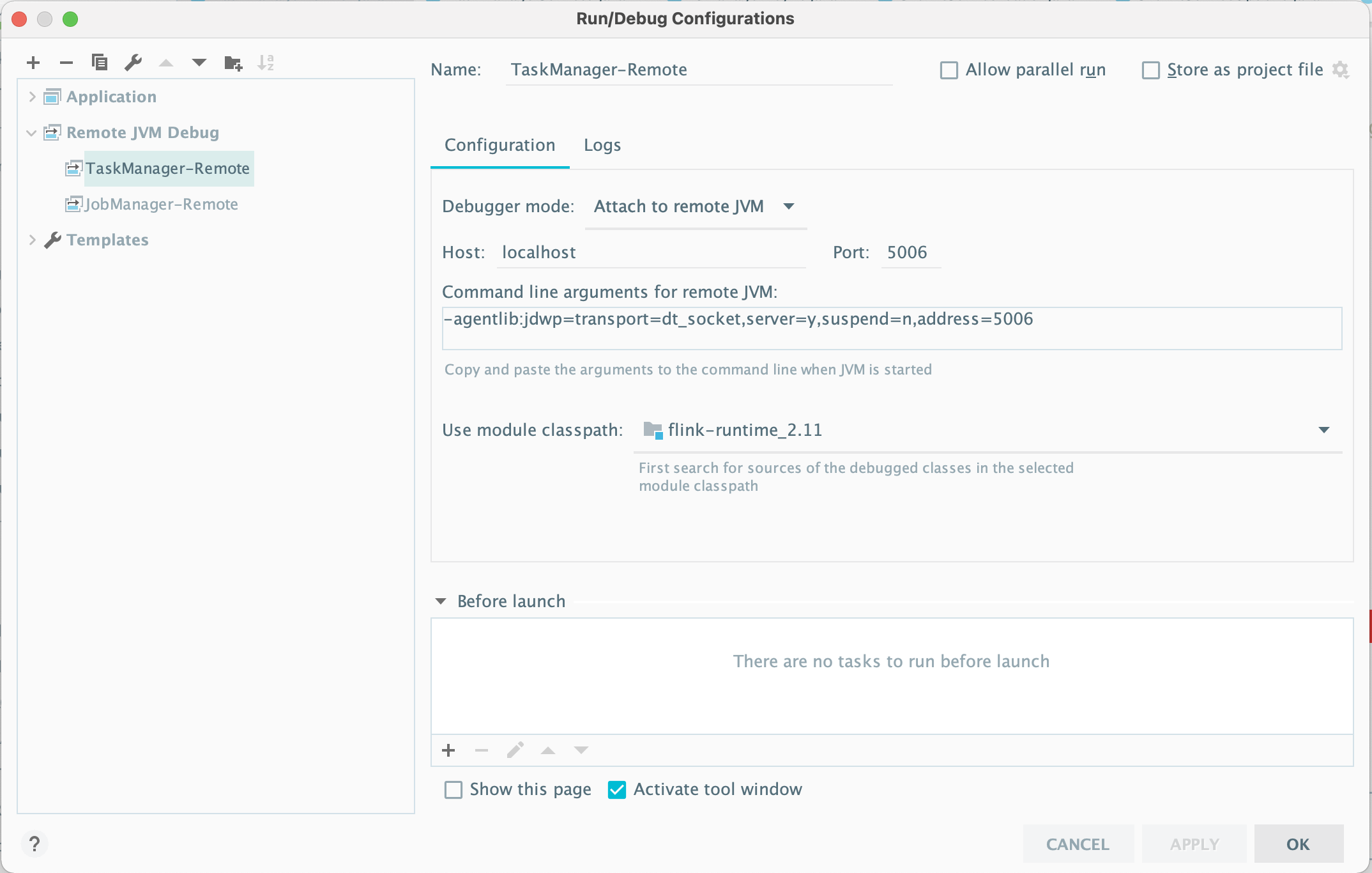
Task: Click the move configuration down icon
Action: coord(200,63)
